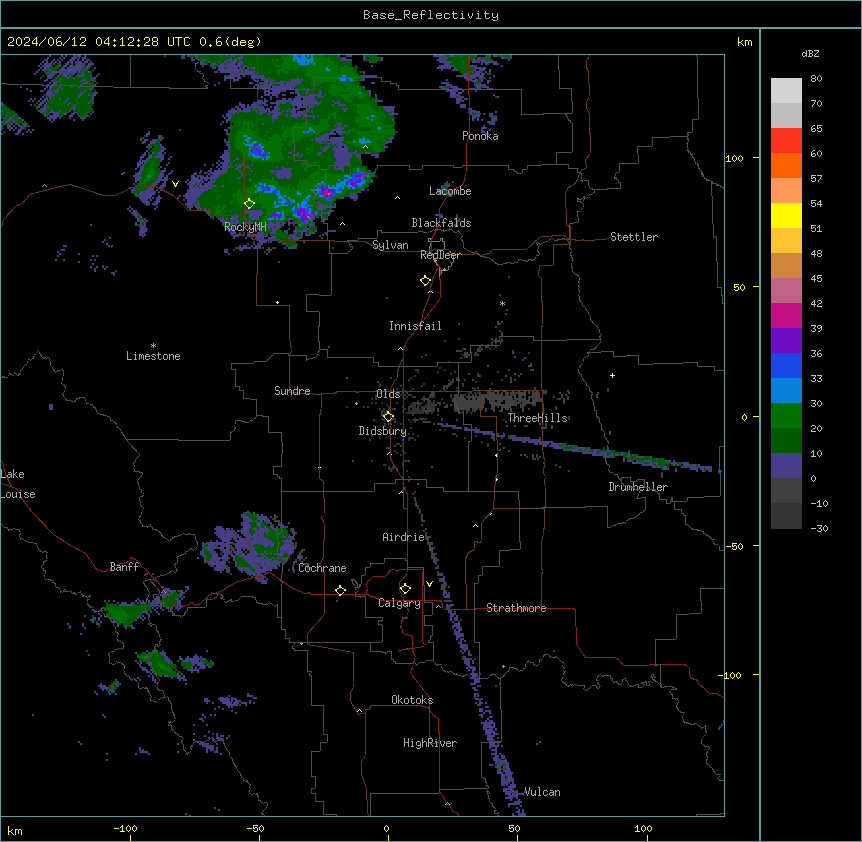Click the yellow marker above Calgary label
Viewport: 862px width, 842px height.
click(405, 589)
